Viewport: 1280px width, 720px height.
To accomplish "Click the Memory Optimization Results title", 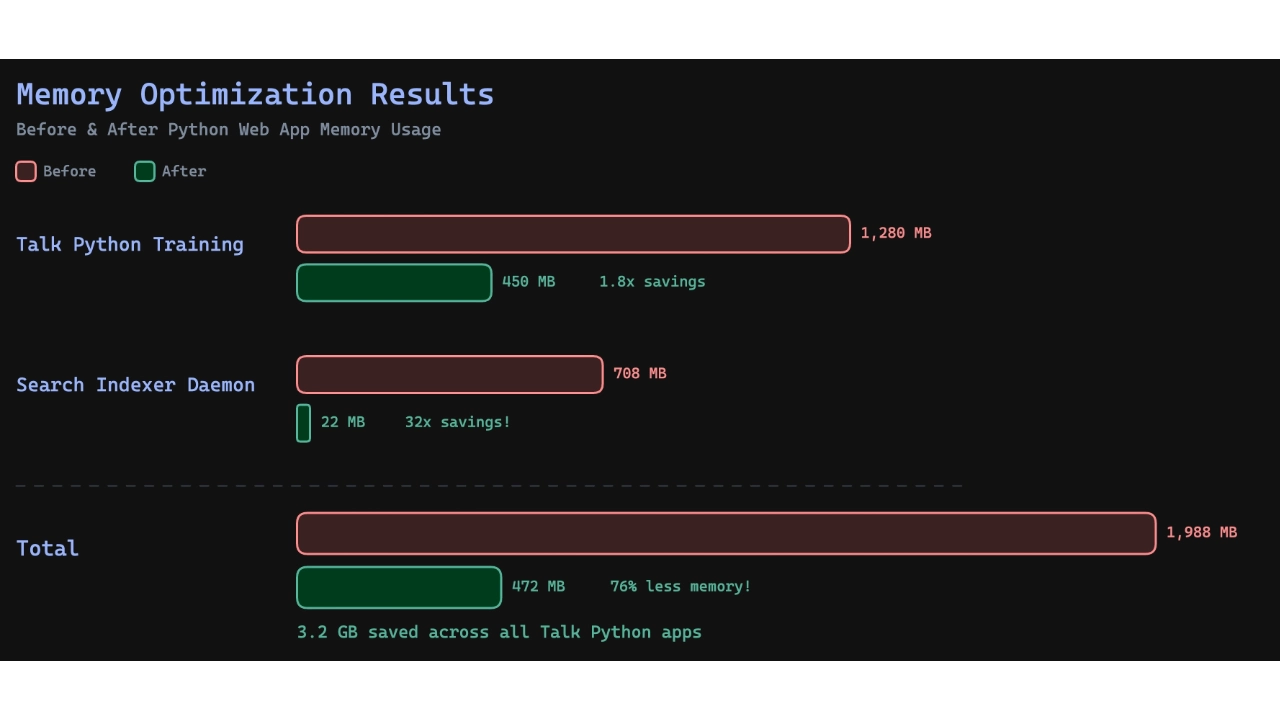I will (x=254, y=94).
